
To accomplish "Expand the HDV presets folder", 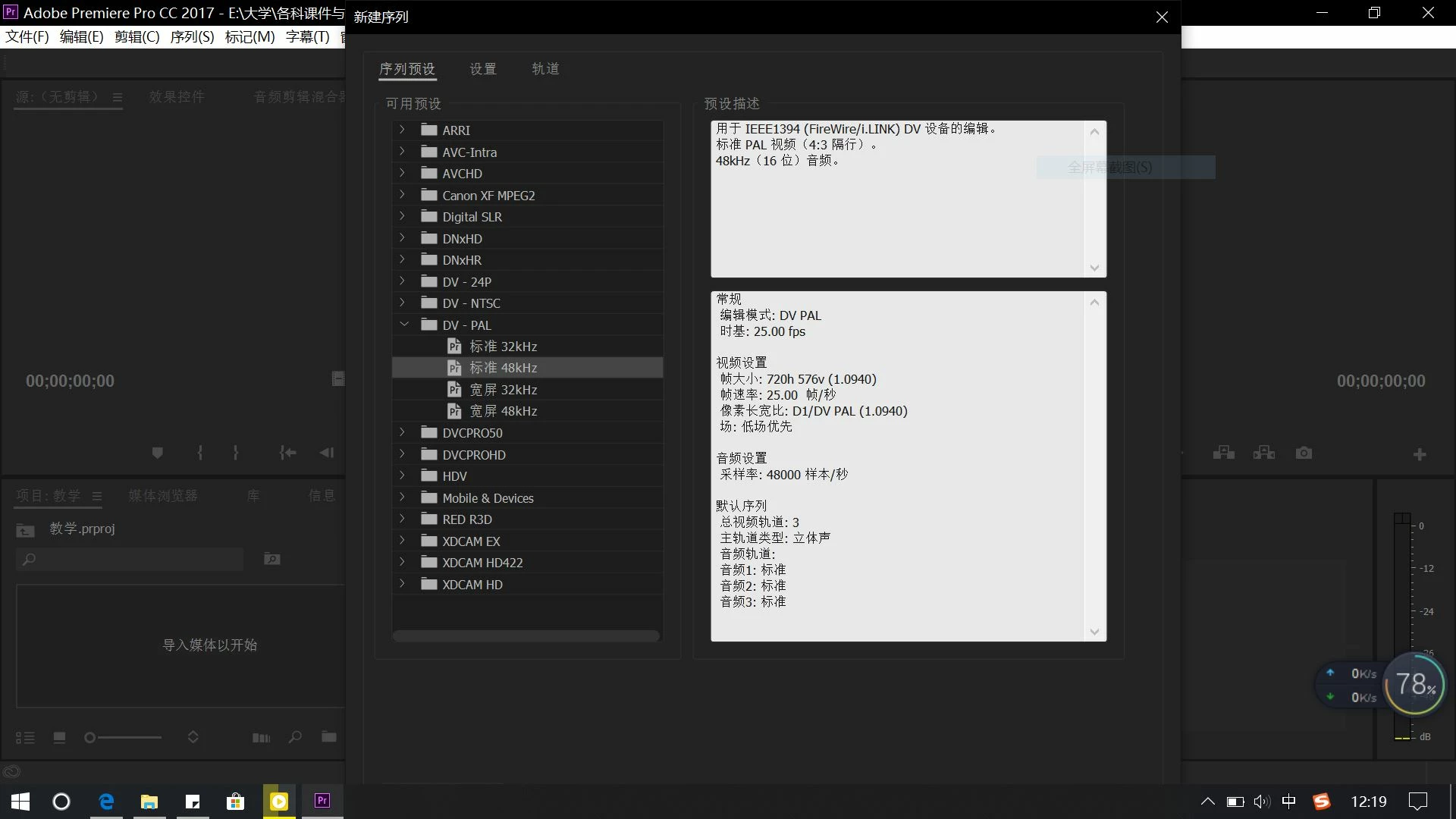I will click(x=403, y=475).
